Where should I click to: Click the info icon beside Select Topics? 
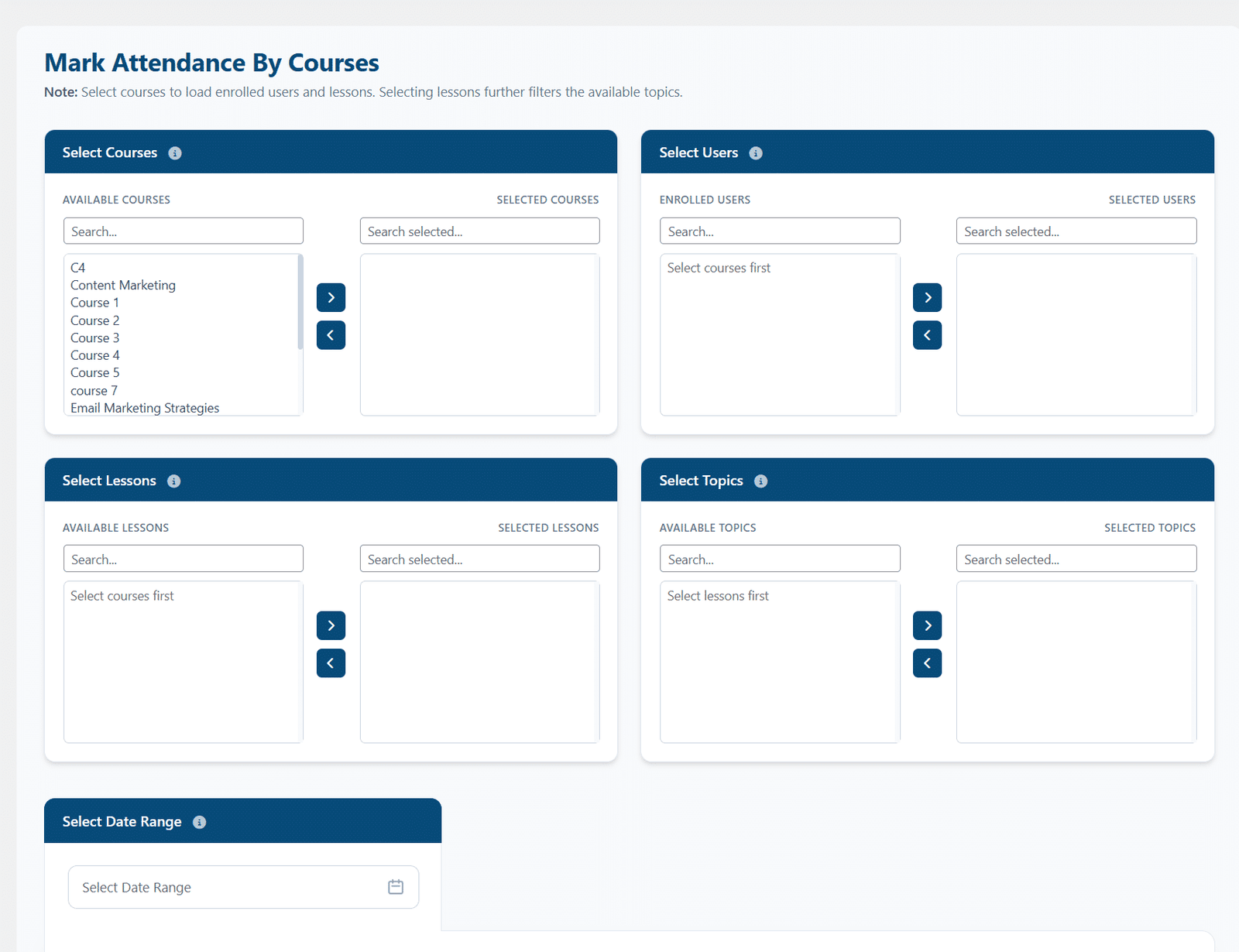[x=761, y=481]
